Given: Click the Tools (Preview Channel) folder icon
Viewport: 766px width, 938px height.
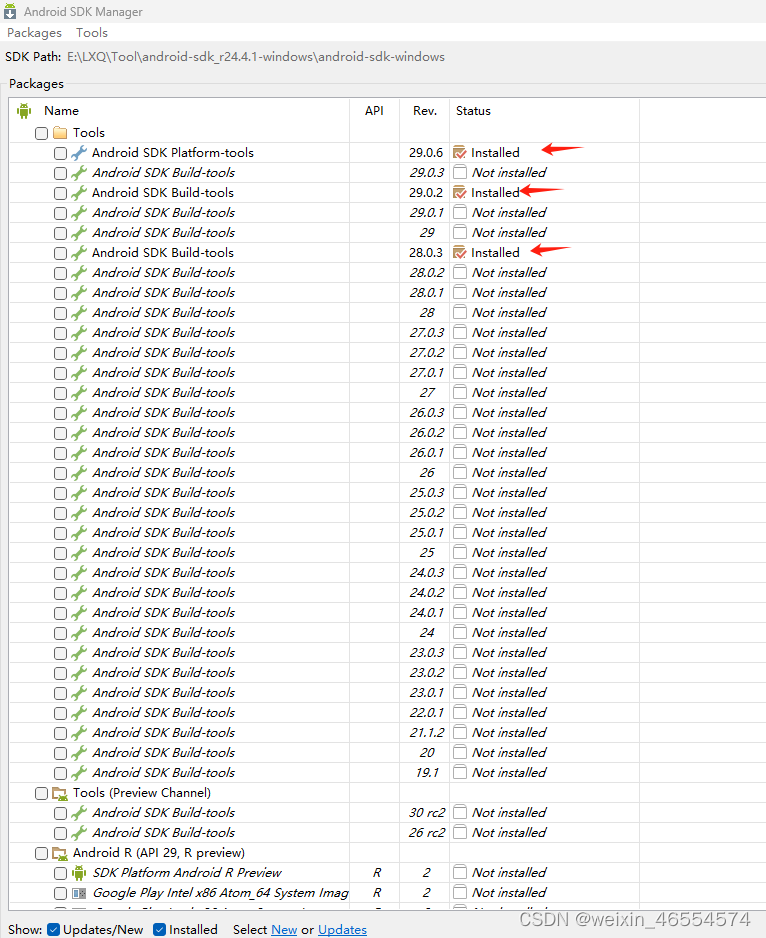Looking at the screenshot, I should (x=60, y=793).
